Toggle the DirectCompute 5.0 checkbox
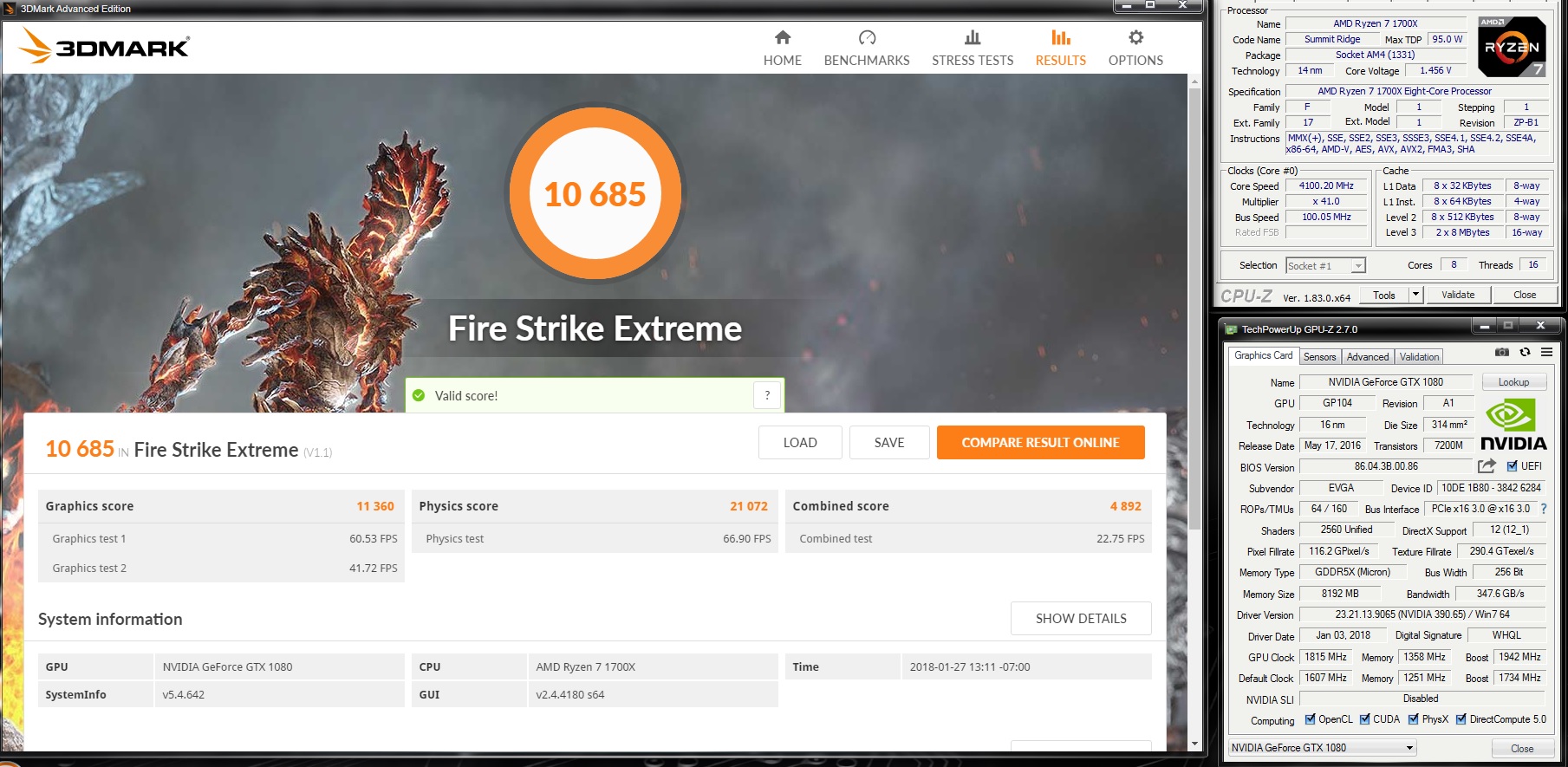This screenshot has width=1568, height=767. [1461, 718]
